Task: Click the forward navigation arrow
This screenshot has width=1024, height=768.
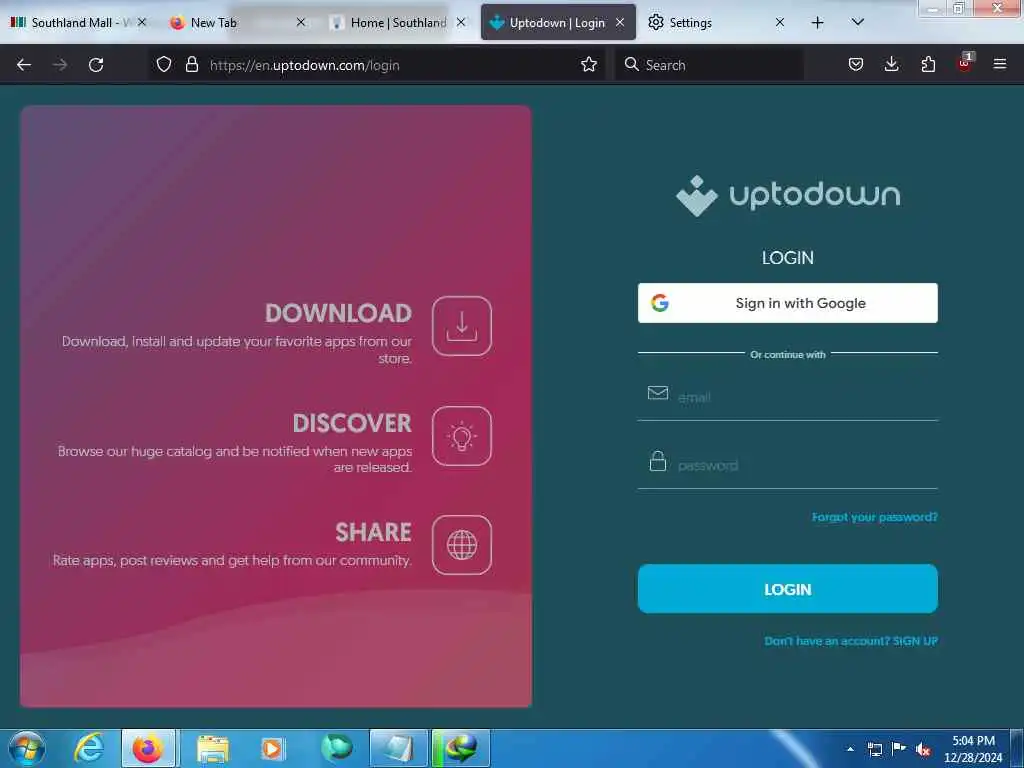Action: tap(60, 65)
